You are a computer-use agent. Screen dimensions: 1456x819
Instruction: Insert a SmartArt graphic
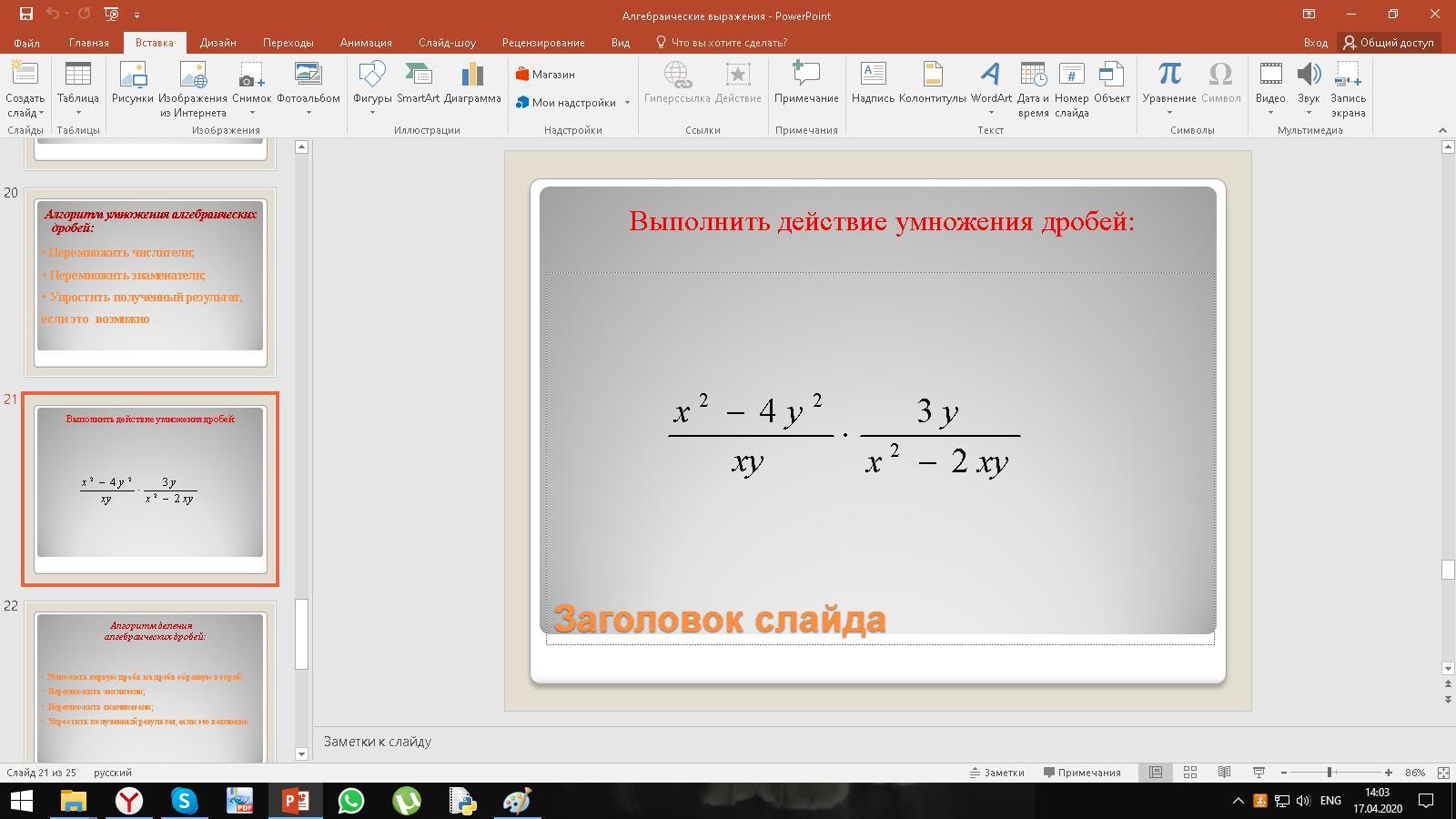[x=418, y=83]
